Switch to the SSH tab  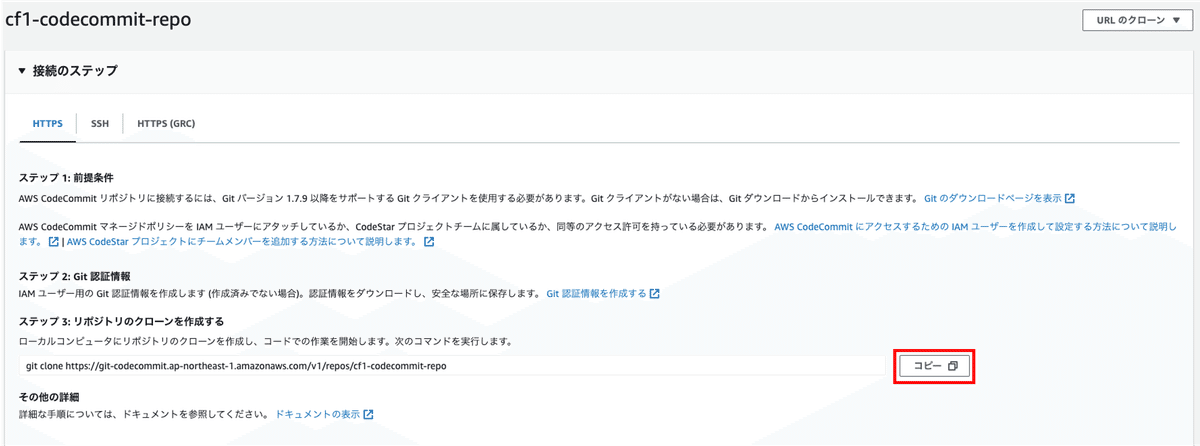(x=100, y=124)
